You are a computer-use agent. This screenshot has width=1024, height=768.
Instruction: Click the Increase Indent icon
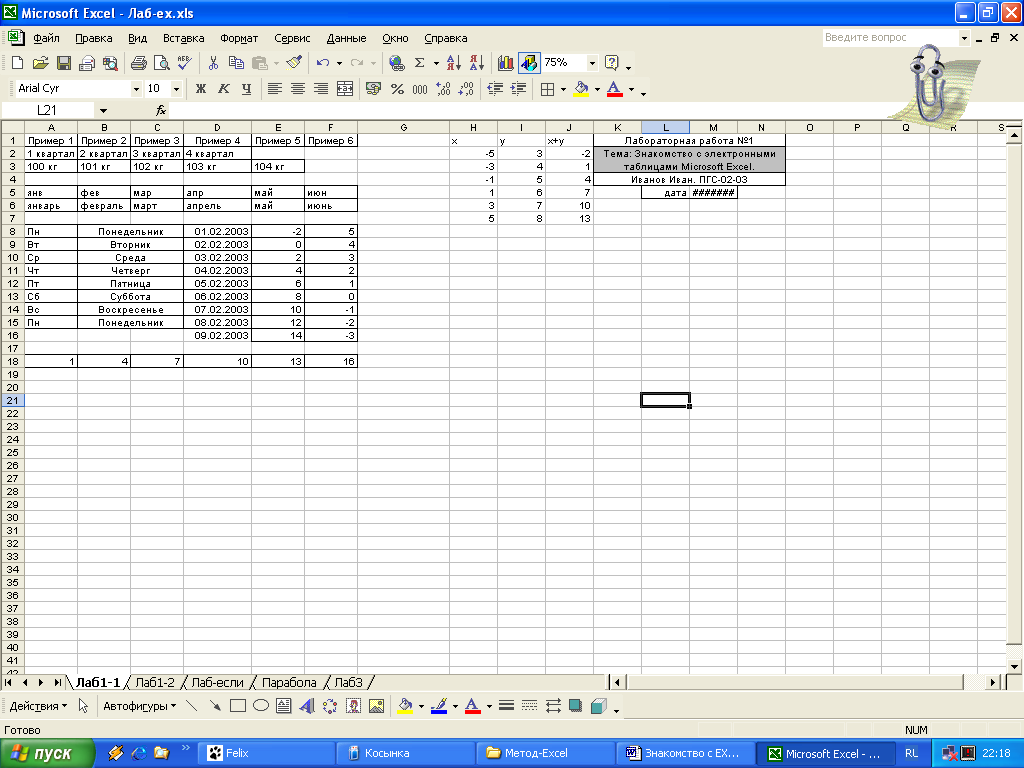click(x=519, y=89)
